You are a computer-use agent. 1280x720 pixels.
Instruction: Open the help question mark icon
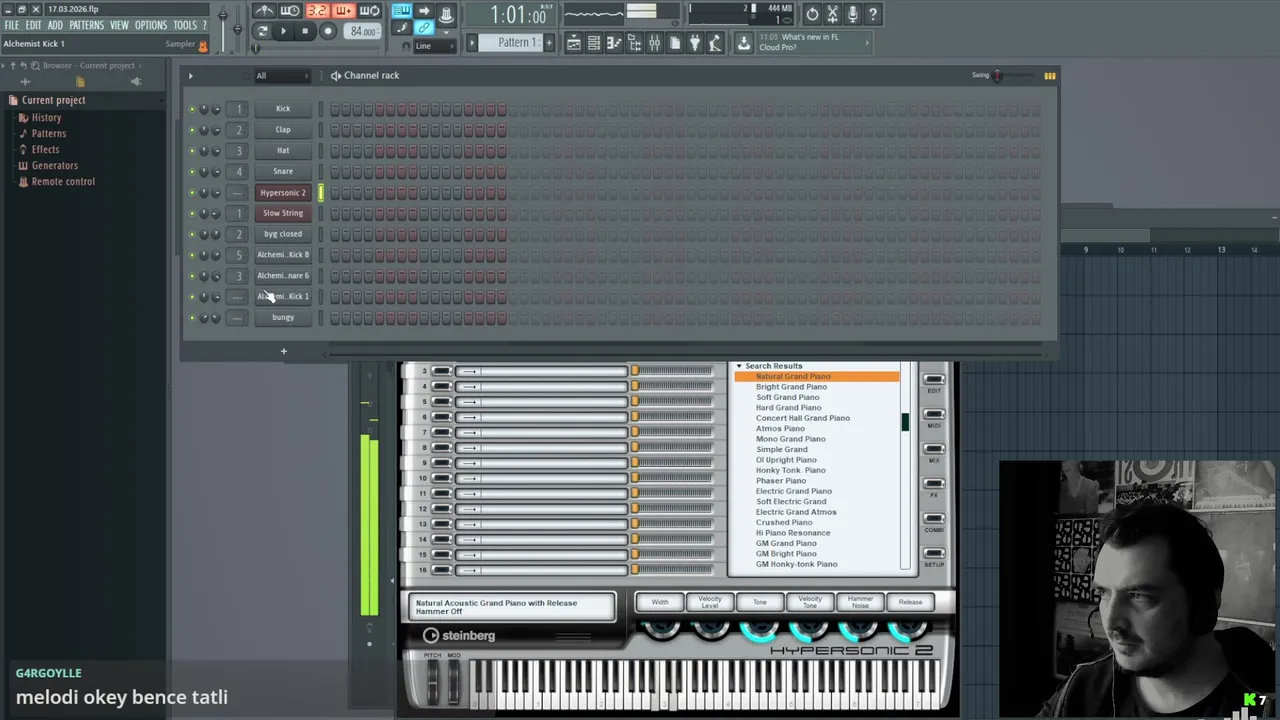(872, 14)
